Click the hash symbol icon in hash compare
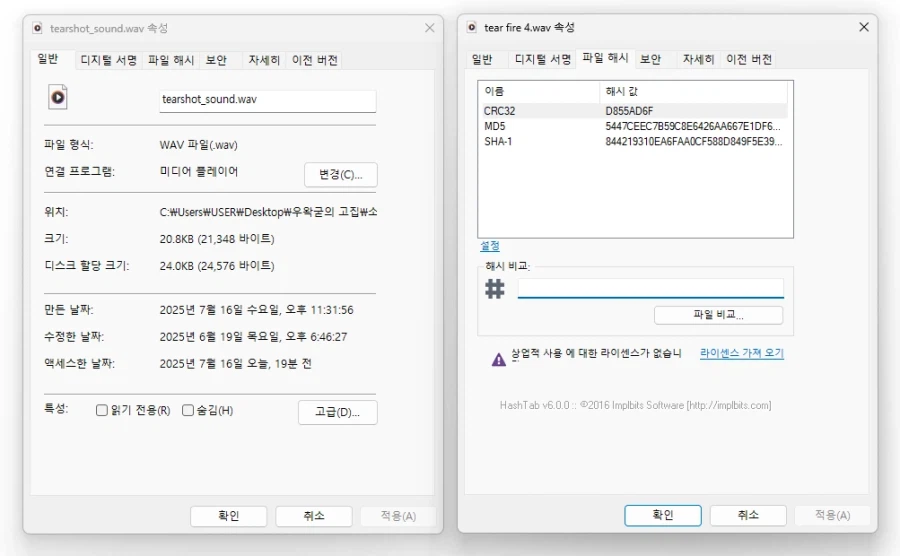 pos(495,289)
